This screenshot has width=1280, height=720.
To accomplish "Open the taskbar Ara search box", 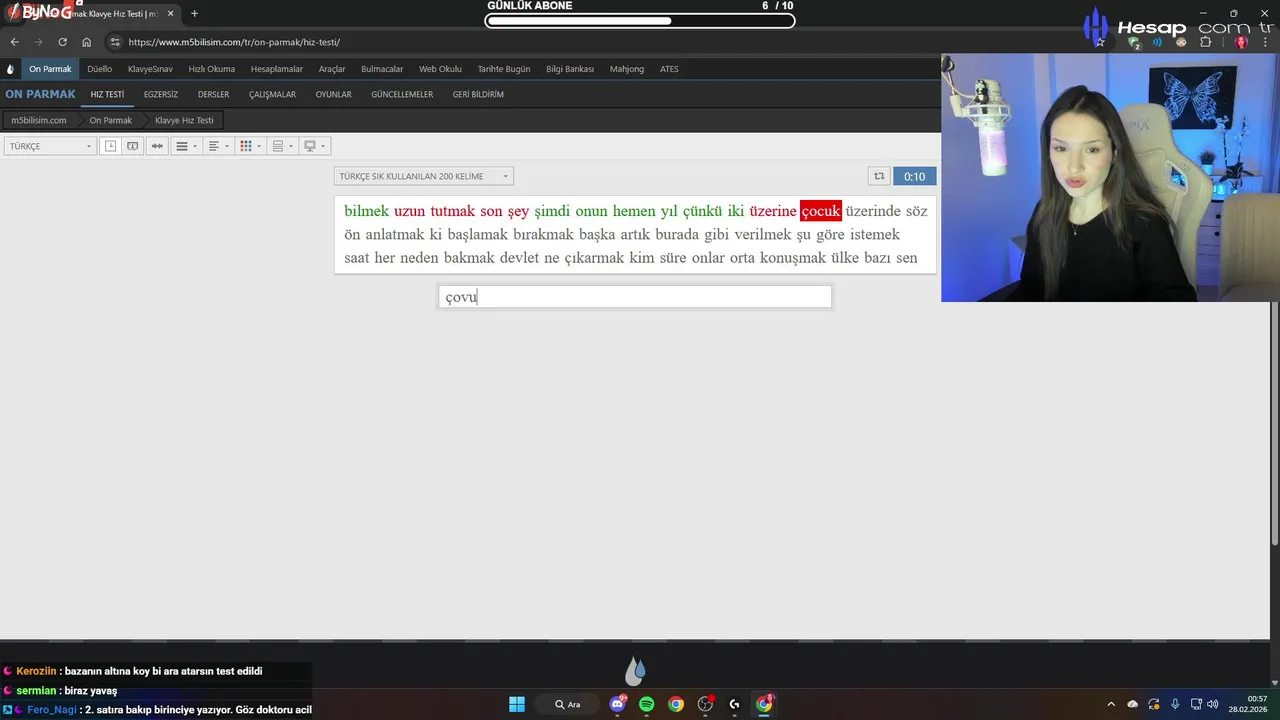I will click(567, 704).
